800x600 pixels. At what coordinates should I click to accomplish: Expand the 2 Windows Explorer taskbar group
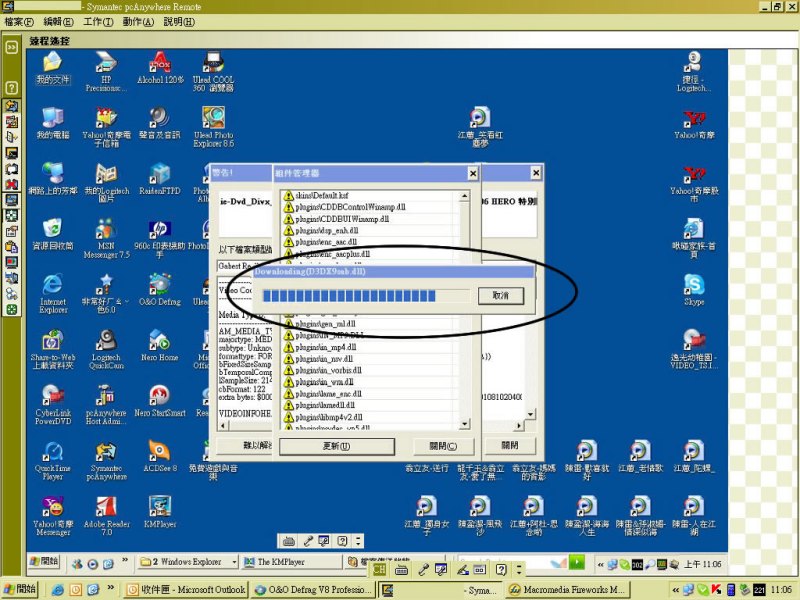(x=188, y=562)
